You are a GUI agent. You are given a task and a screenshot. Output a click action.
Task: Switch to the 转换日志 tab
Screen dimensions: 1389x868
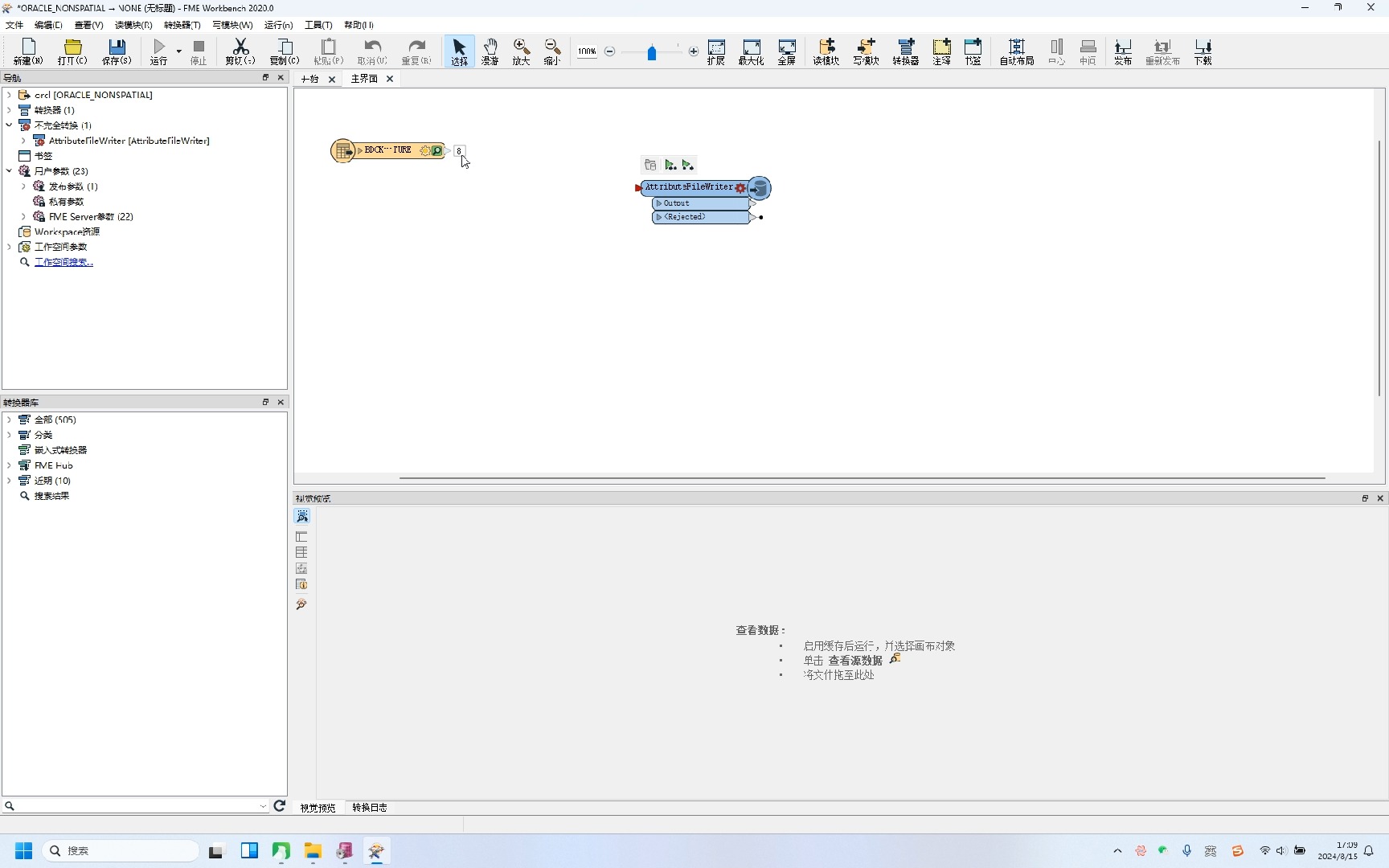[370, 808]
